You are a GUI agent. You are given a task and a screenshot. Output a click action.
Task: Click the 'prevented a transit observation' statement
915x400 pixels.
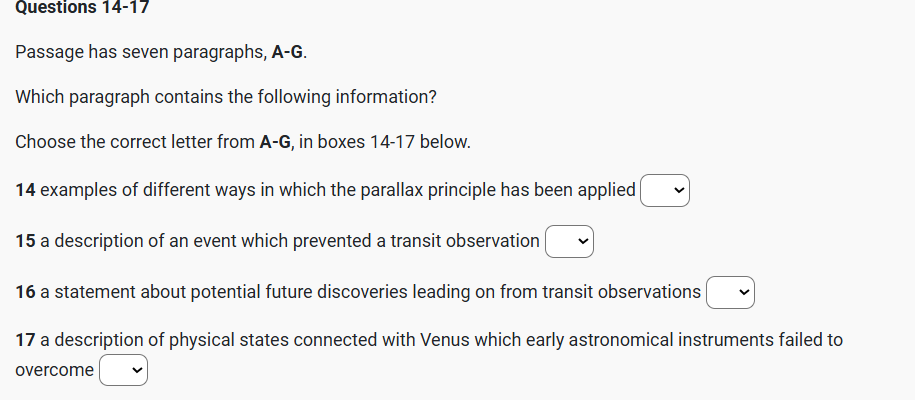click(x=290, y=241)
